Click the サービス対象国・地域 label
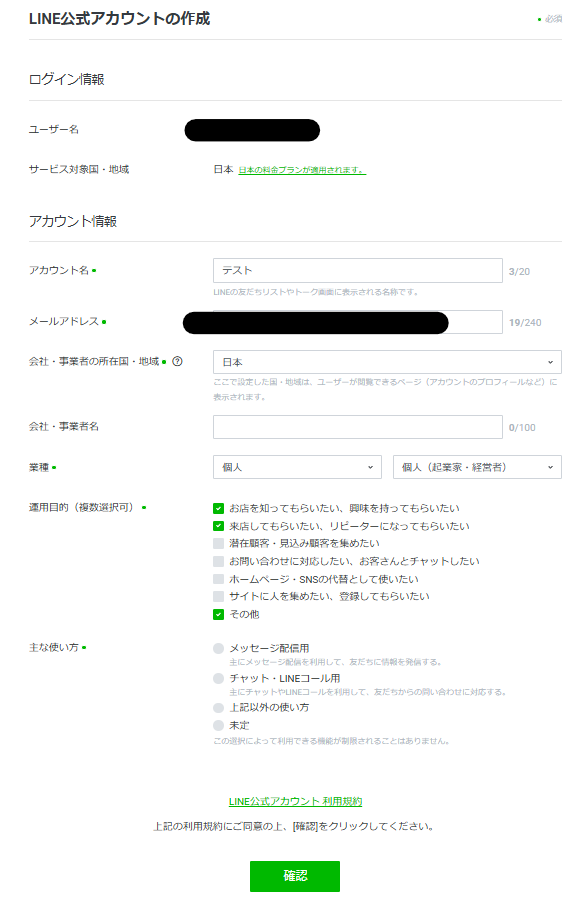 tap(79, 169)
